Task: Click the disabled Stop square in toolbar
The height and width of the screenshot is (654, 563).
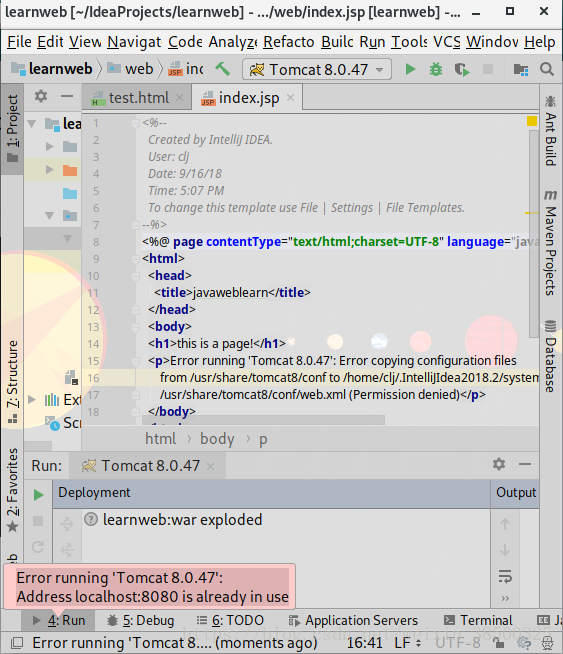Action: (x=488, y=69)
